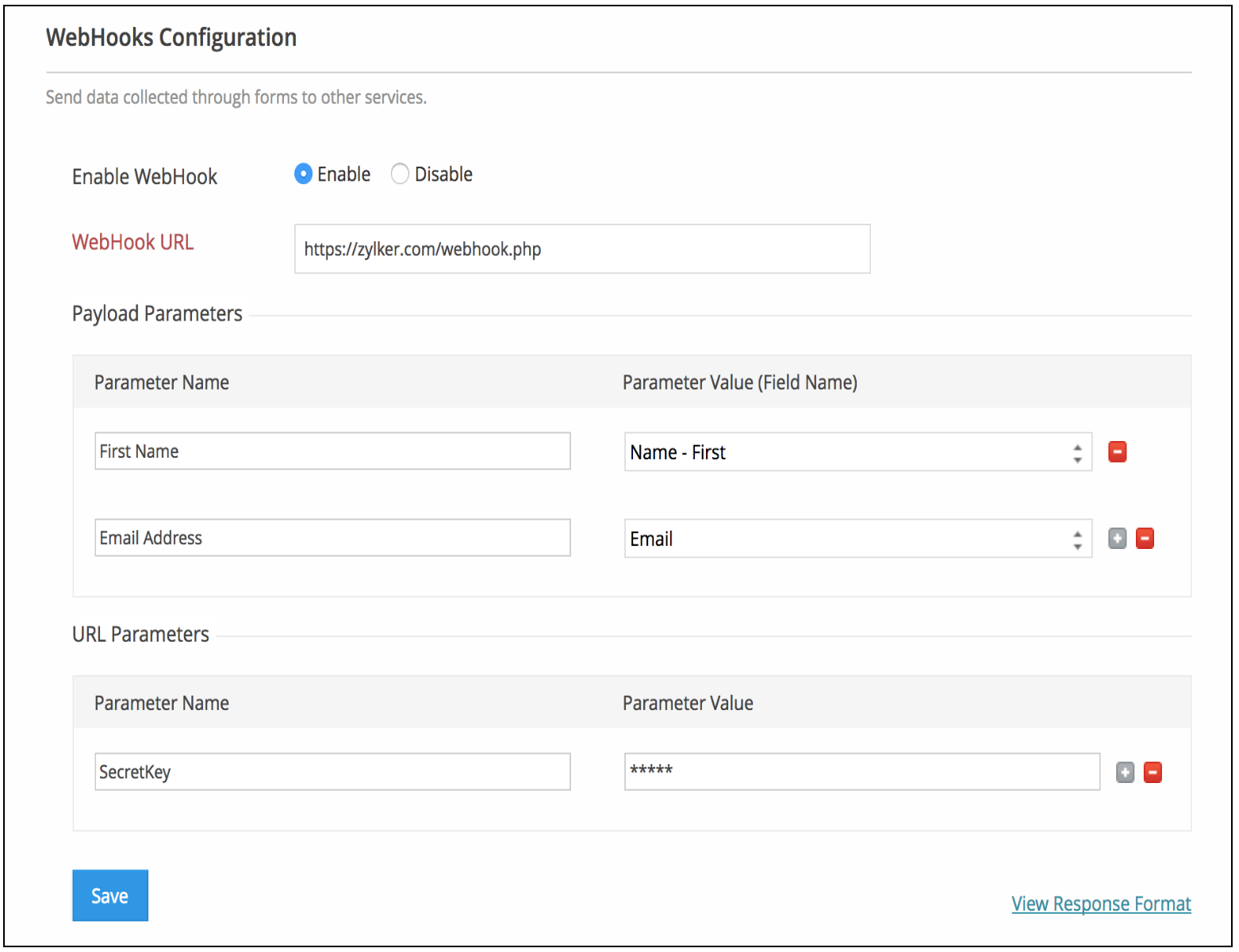Click the WebHook URL label
This screenshot has height=952, width=1239.
133,242
